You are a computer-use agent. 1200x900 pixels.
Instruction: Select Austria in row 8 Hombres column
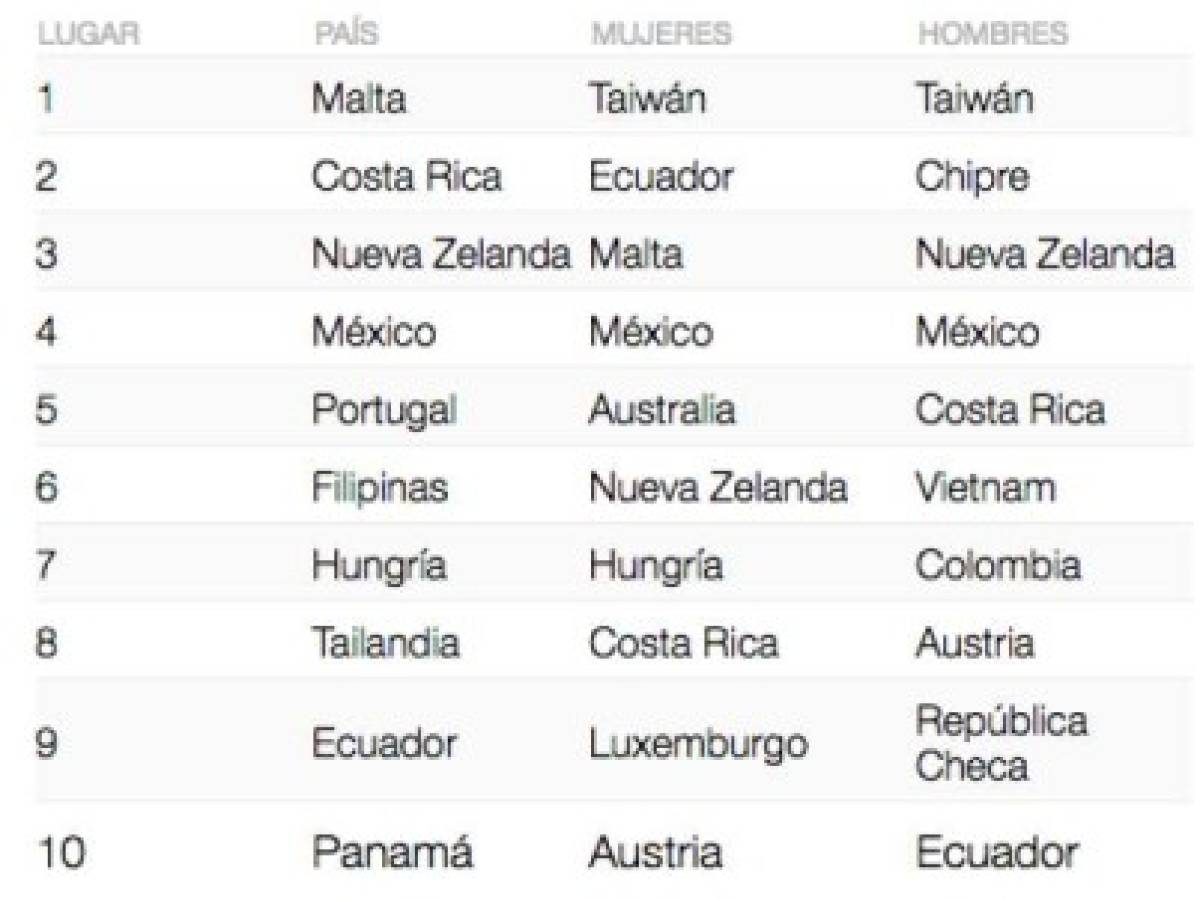pyautogui.click(x=975, y=642)
